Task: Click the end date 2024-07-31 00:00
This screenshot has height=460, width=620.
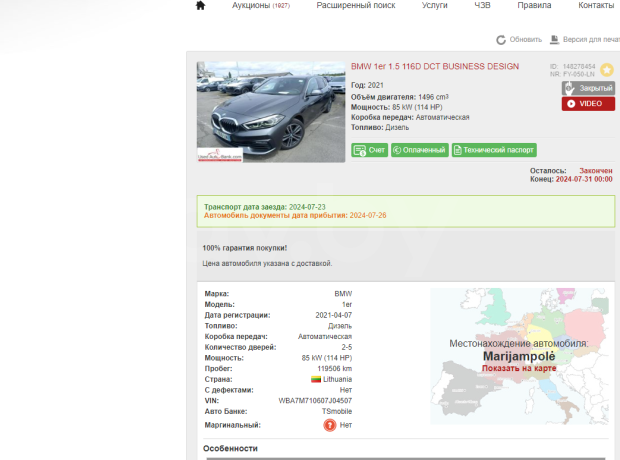Action: point(584,179)
